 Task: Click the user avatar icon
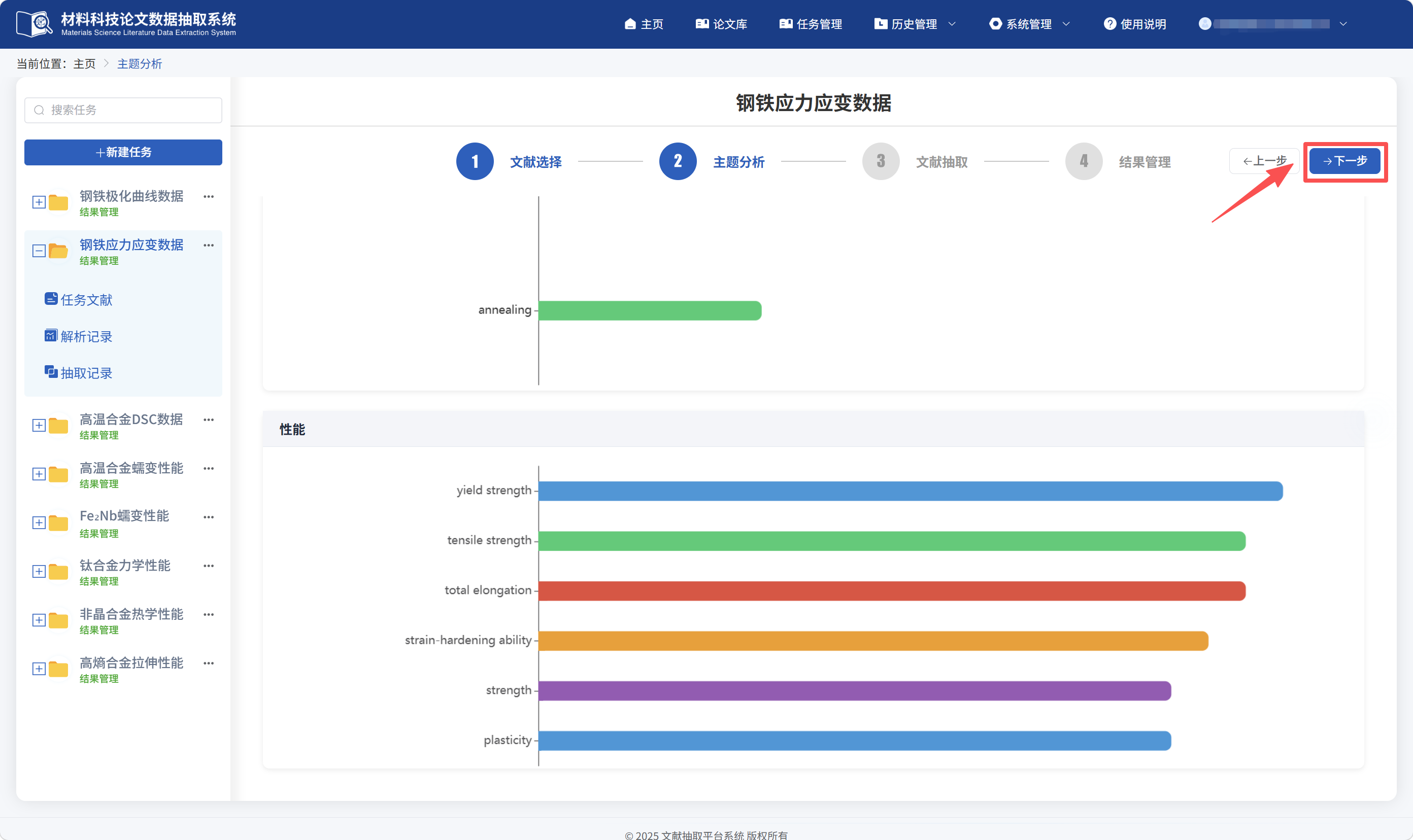tap(1204, 24)
